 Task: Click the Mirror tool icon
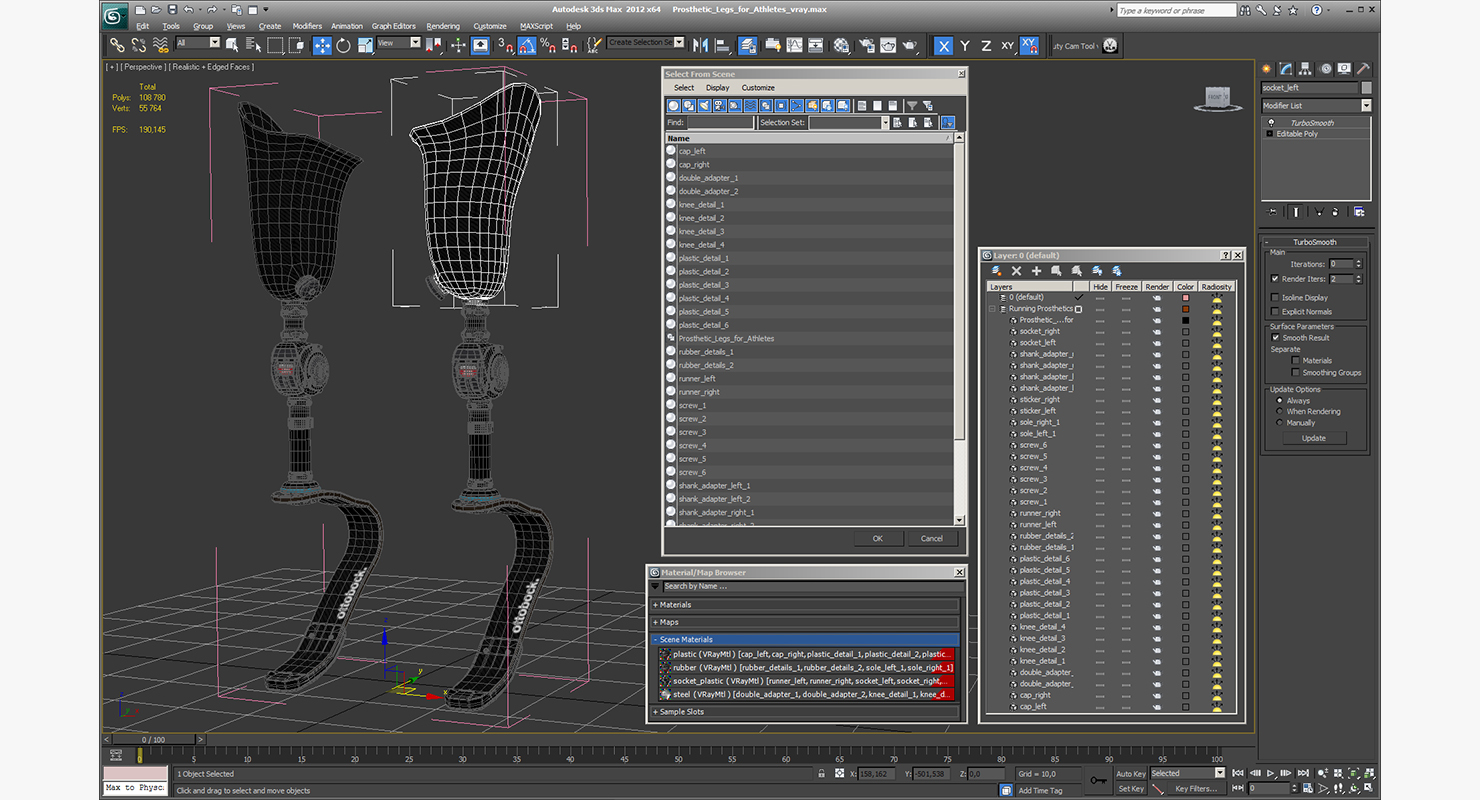tap(700, 46)
